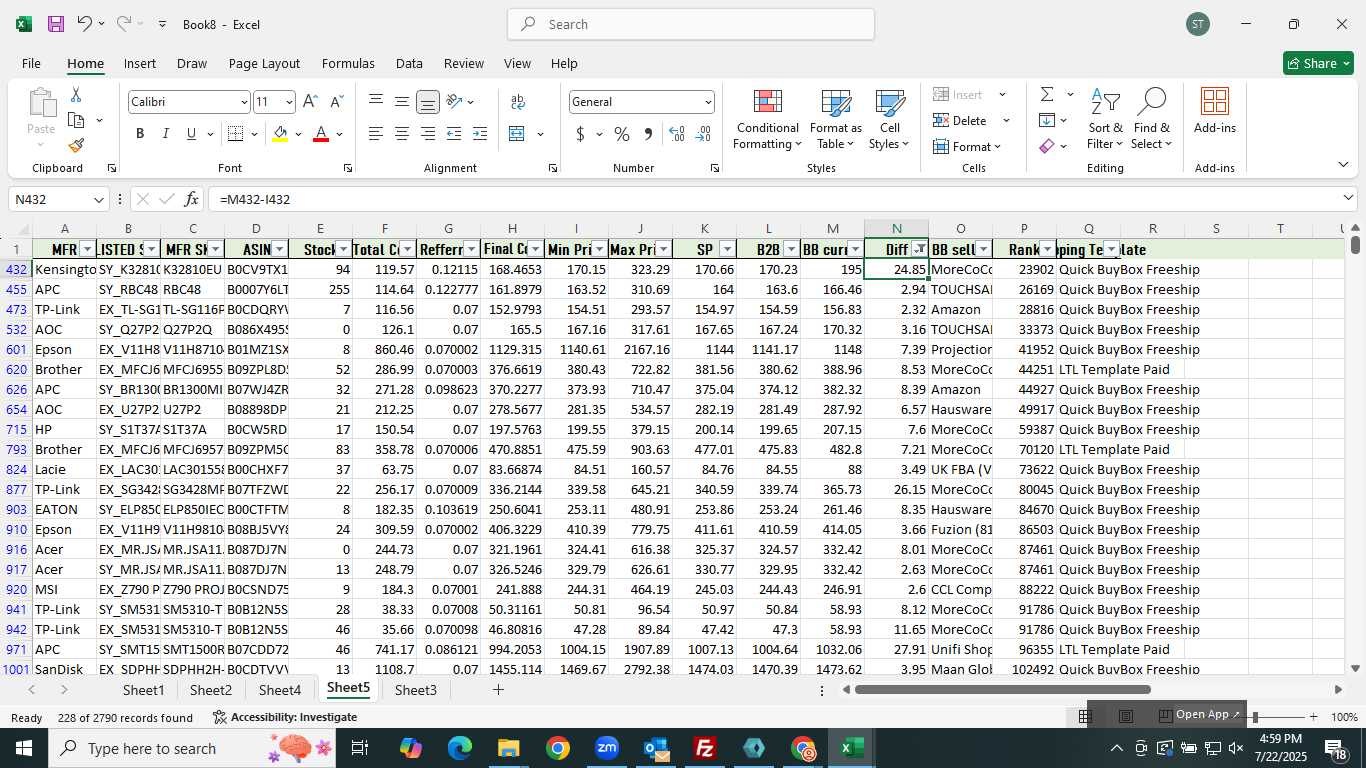
Task: Toggle italic formatting
Action: pos(166,134)
